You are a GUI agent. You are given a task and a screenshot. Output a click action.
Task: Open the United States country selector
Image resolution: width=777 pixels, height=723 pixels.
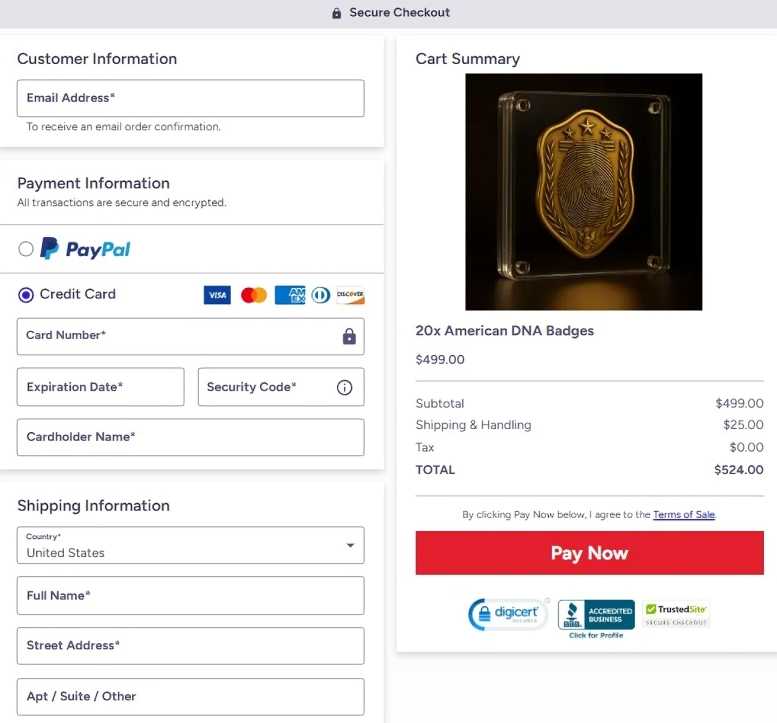coord(190,545)
